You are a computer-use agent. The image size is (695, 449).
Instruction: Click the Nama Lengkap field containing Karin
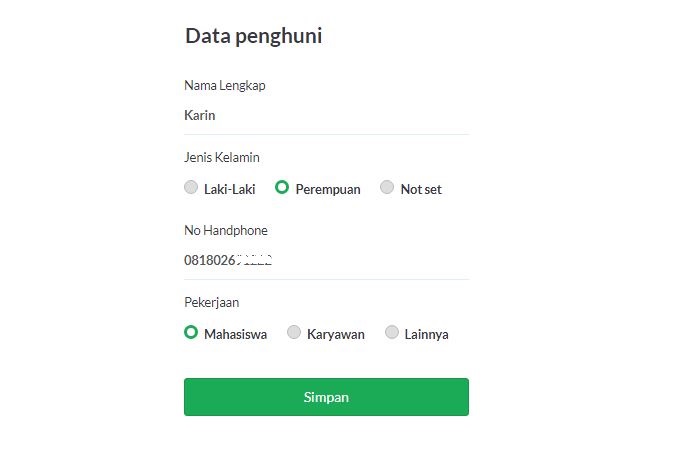326,115
